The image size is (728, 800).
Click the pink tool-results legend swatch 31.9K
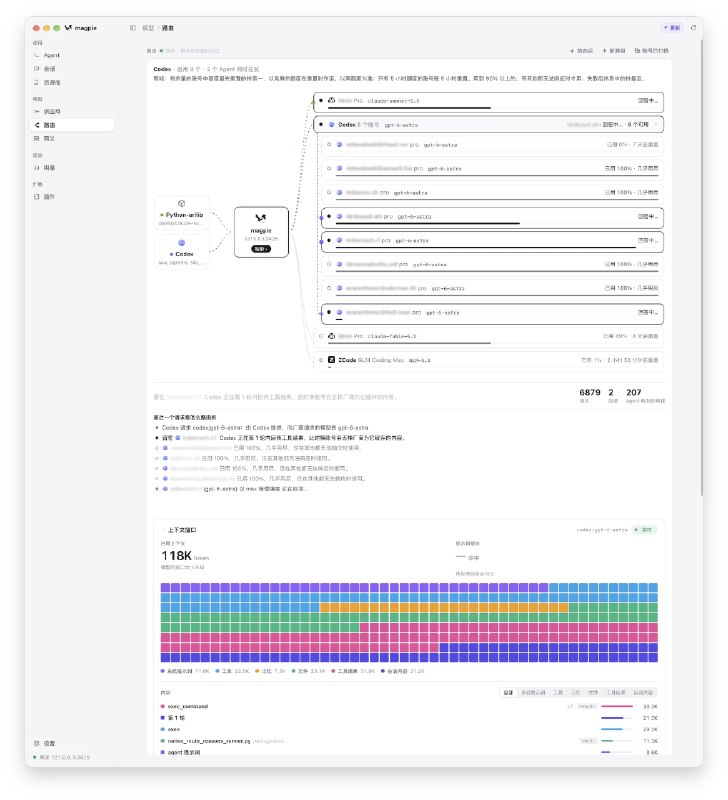[333, 671]
